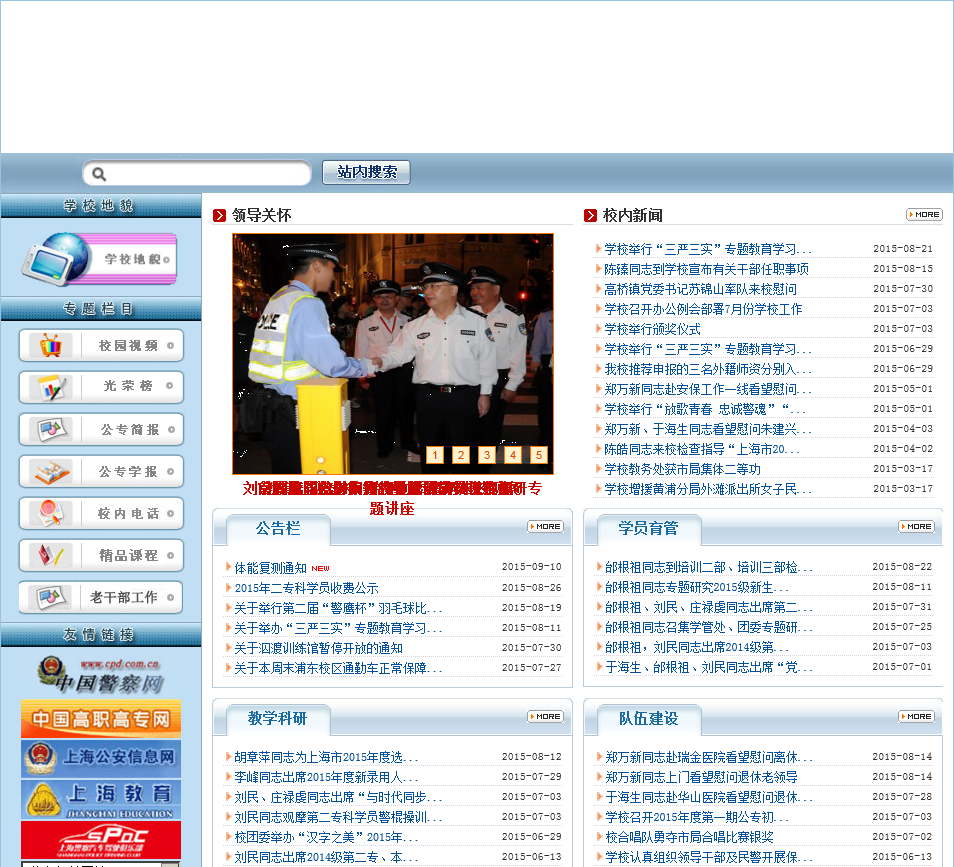Viewport: 954px width, 867px height.
Task: Click MORE button in 学员育管 panel
Action: [916, 527]
